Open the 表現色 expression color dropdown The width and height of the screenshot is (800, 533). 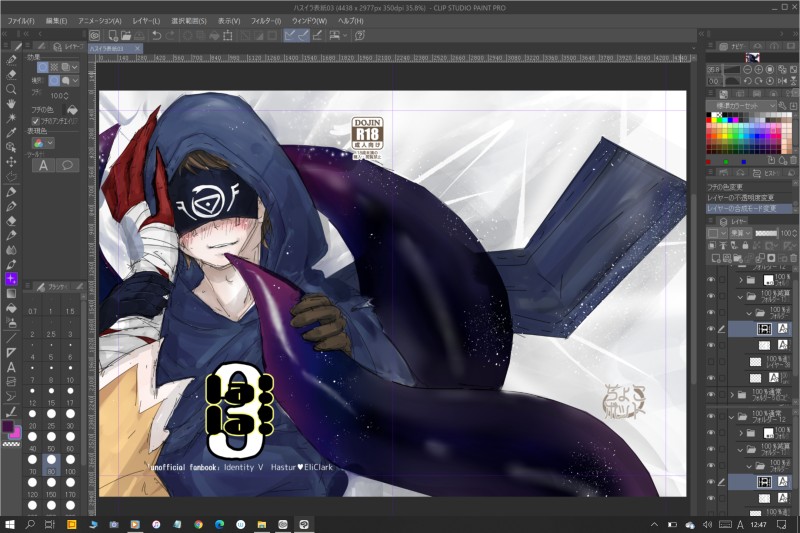43,143
